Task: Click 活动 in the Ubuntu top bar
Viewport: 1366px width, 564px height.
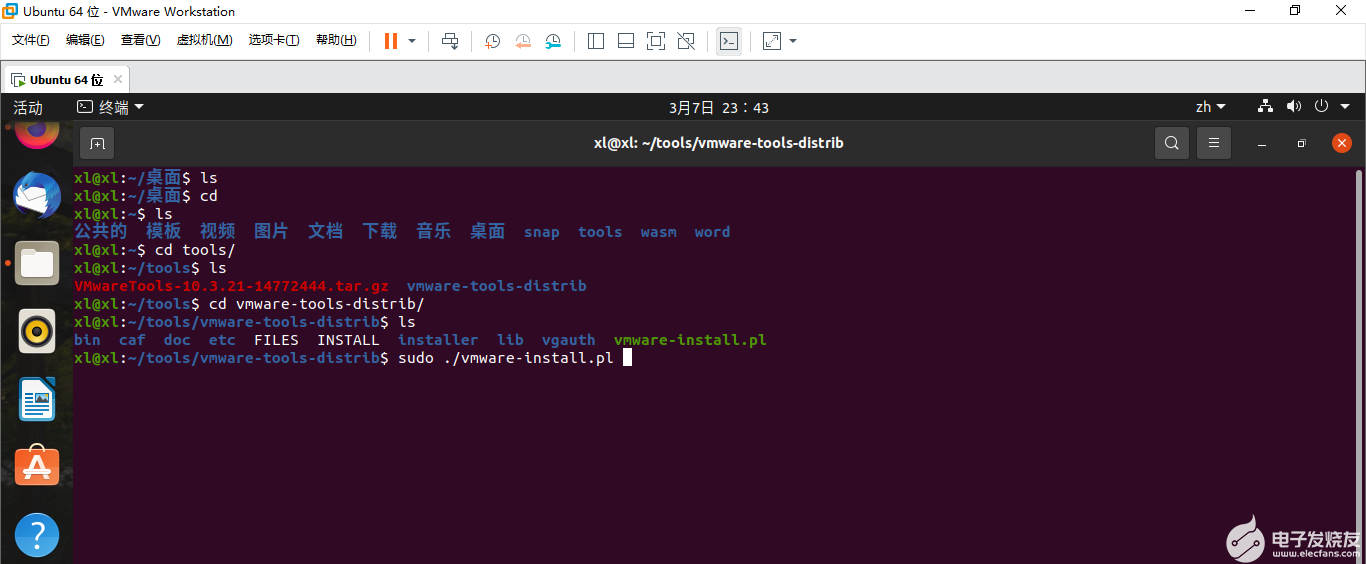Action: click(28, 107)
